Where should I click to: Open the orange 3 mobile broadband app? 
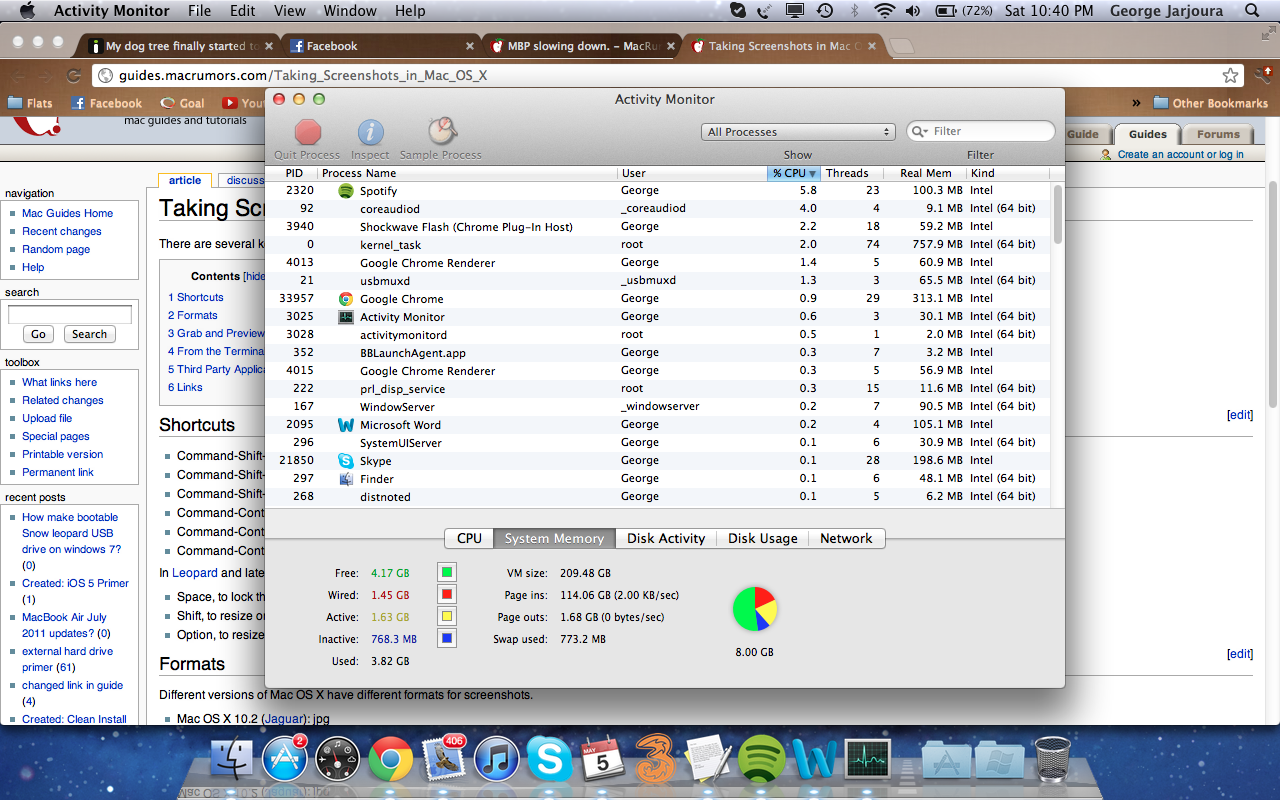655,757
